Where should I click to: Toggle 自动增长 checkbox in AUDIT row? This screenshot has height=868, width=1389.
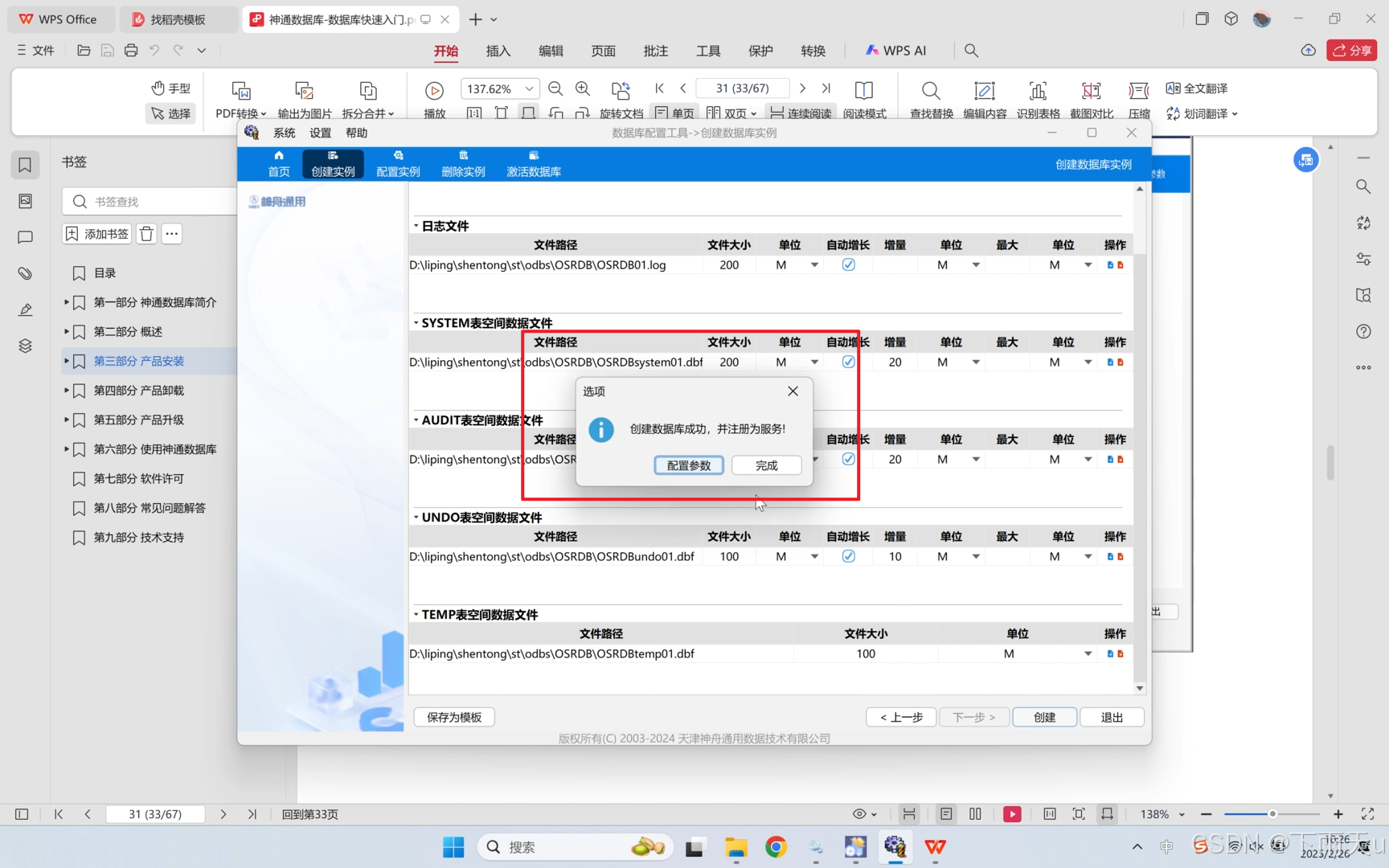pos(848,459)
